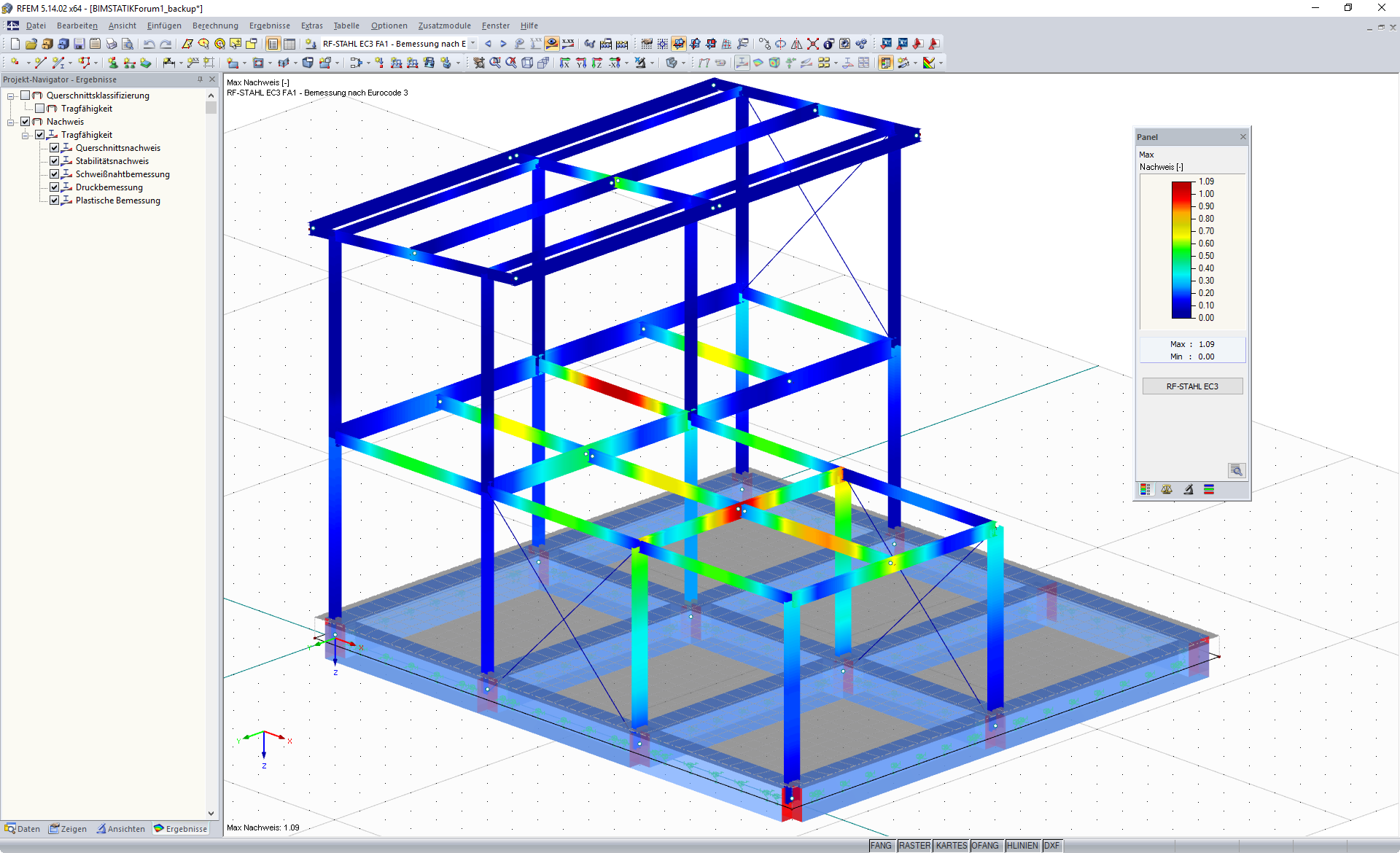
Task: Undo the last action
Action: (x=149, y=44)
